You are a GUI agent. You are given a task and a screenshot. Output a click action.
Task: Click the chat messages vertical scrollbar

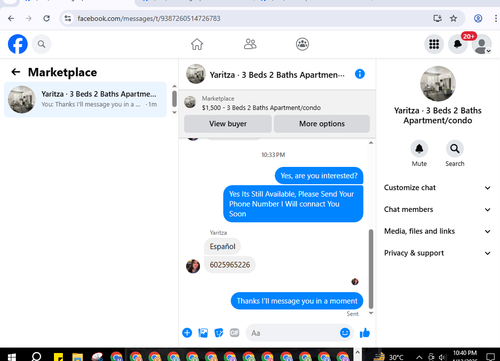[x=371, y=269]
